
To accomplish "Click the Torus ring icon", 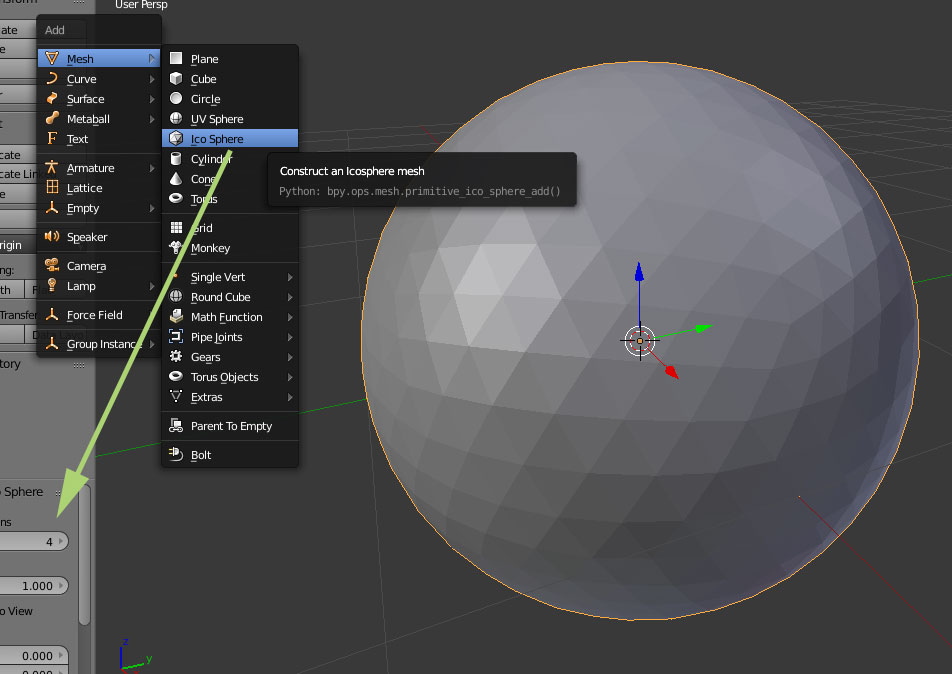I will click(x=176, y=198).
